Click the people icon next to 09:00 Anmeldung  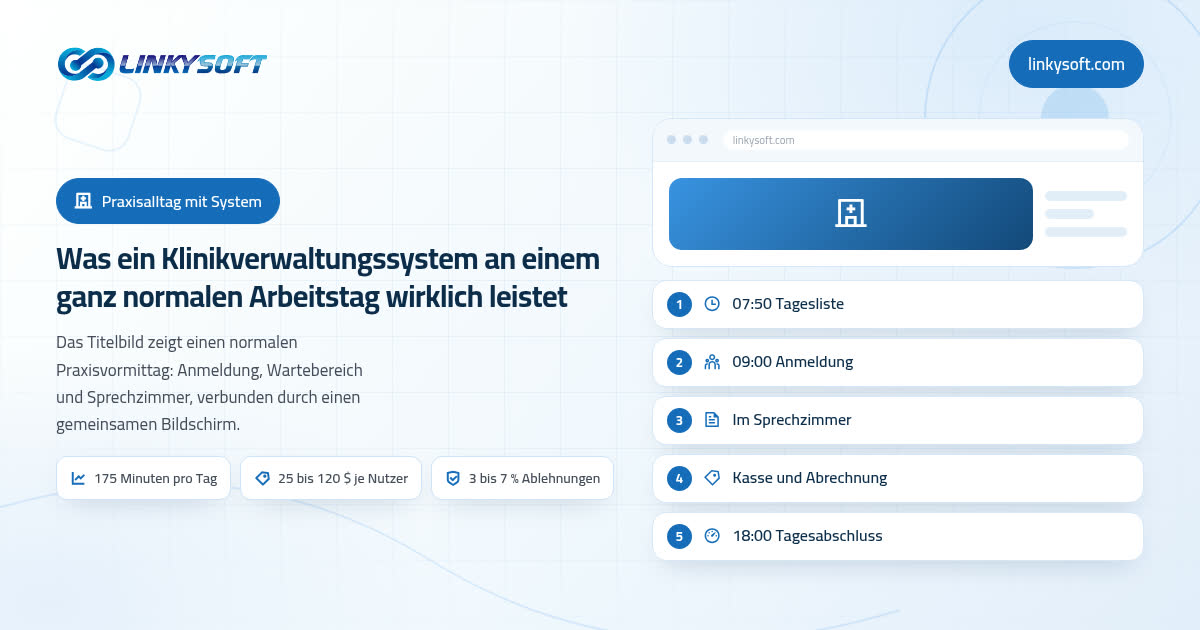[712, 362]
